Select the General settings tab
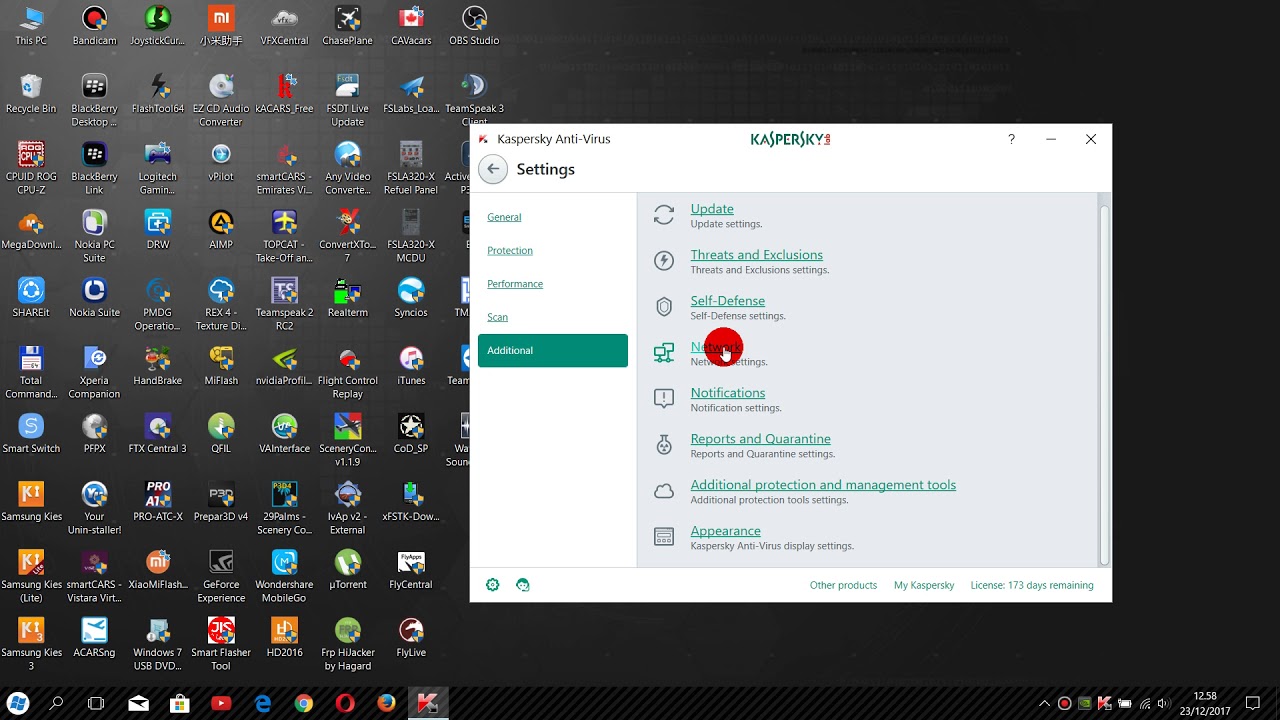 504,217
